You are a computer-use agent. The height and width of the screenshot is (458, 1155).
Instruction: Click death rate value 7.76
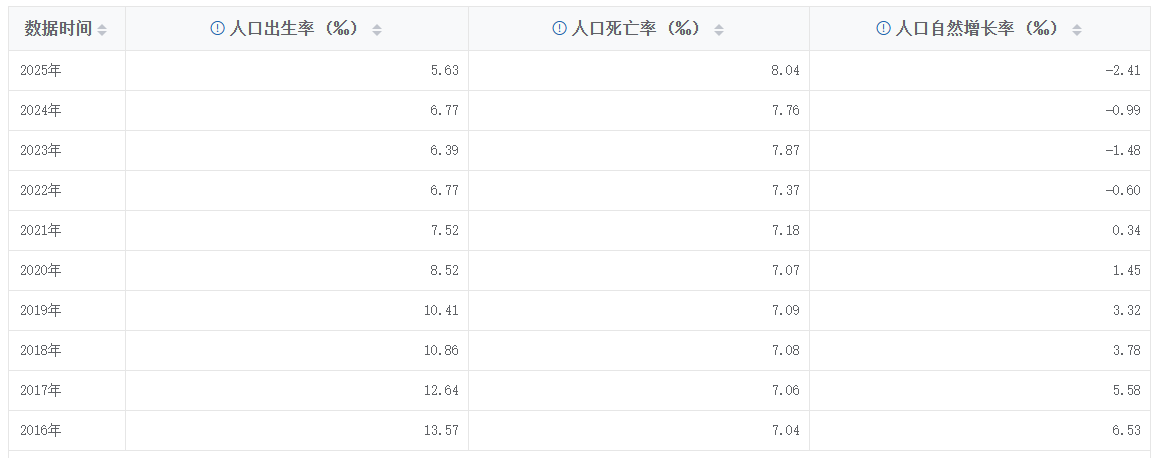click(x=786, y=110)
